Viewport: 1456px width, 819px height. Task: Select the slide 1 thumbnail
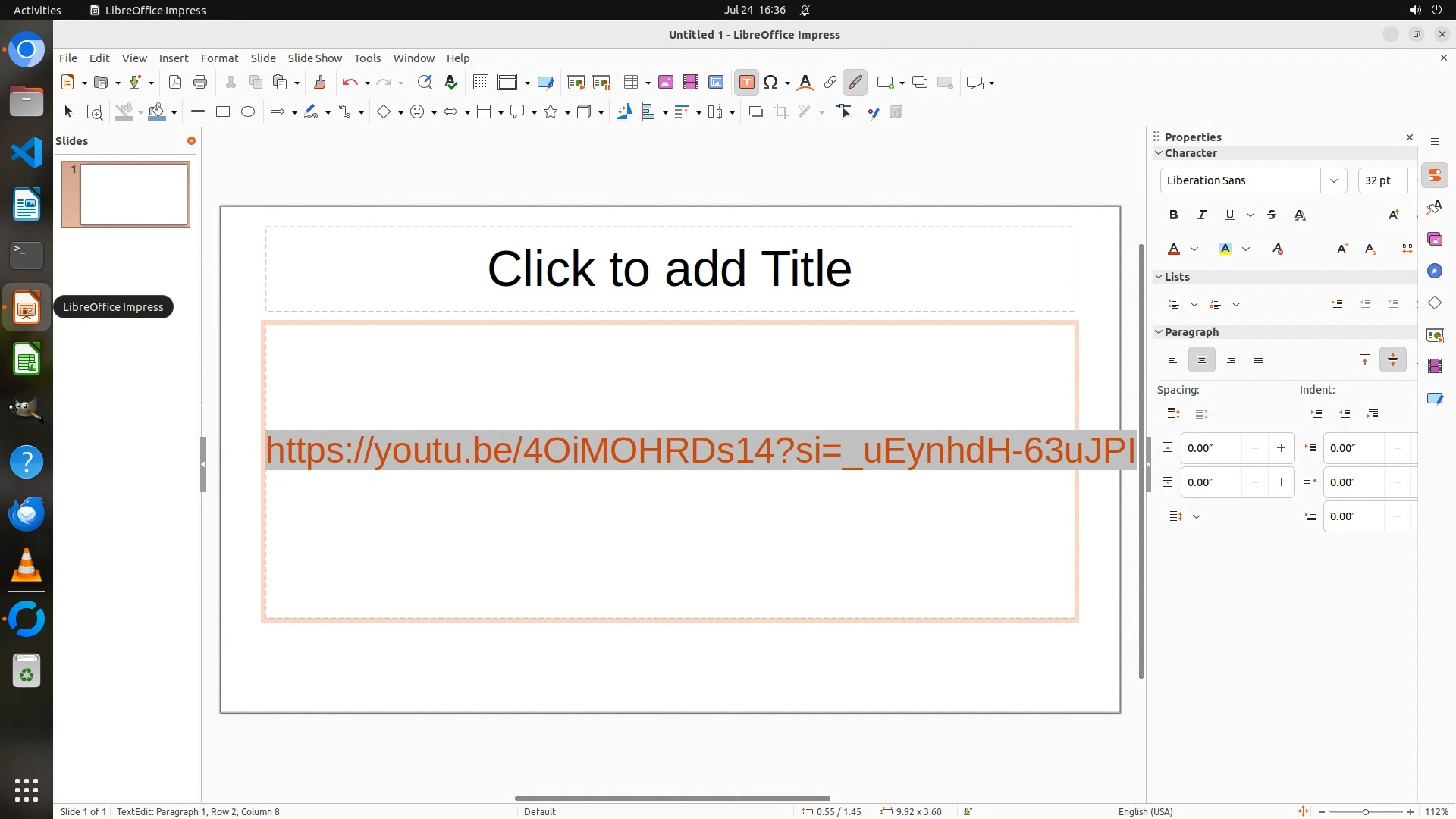pos(133,195)
